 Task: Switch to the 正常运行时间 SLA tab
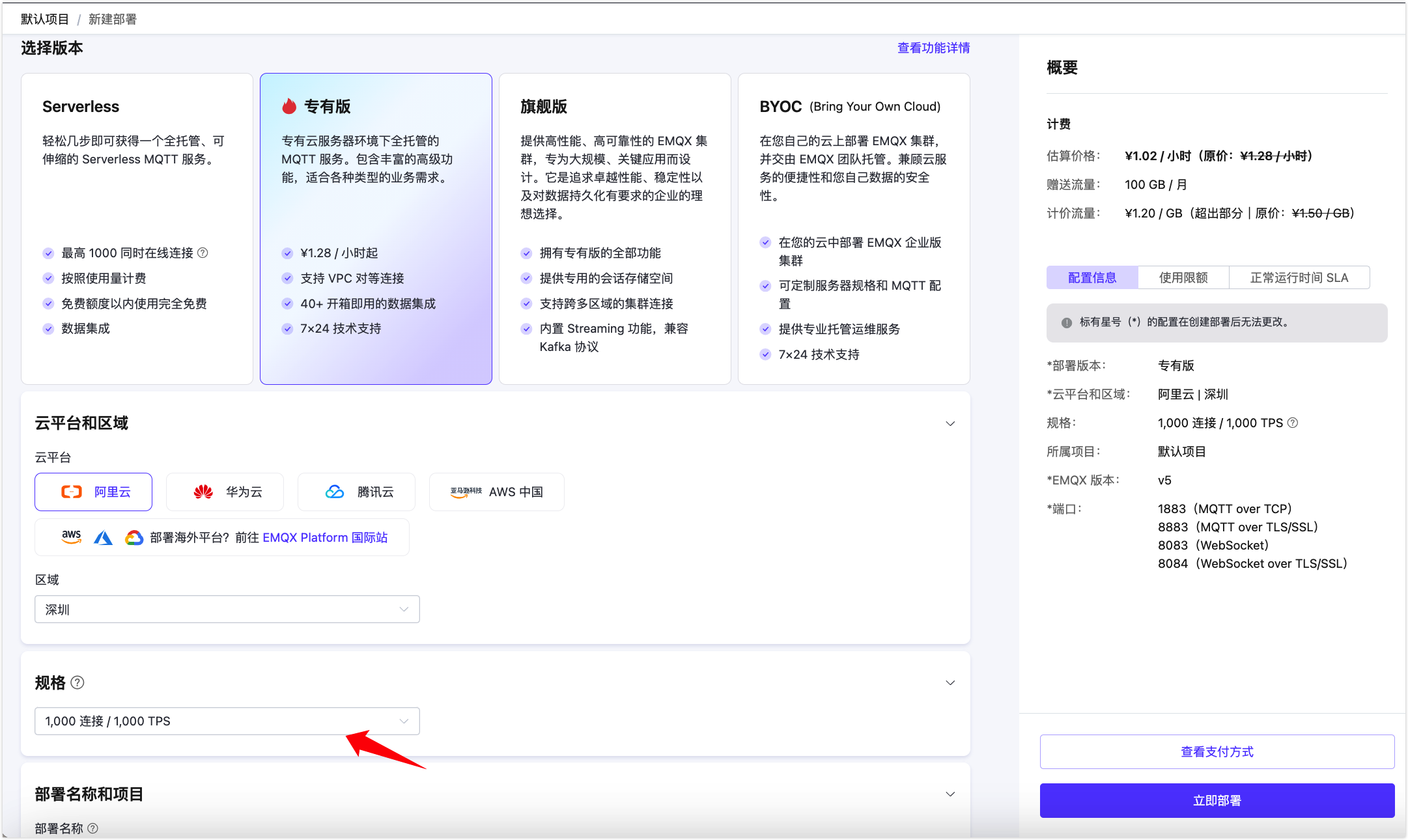[x=1299, y=277]
